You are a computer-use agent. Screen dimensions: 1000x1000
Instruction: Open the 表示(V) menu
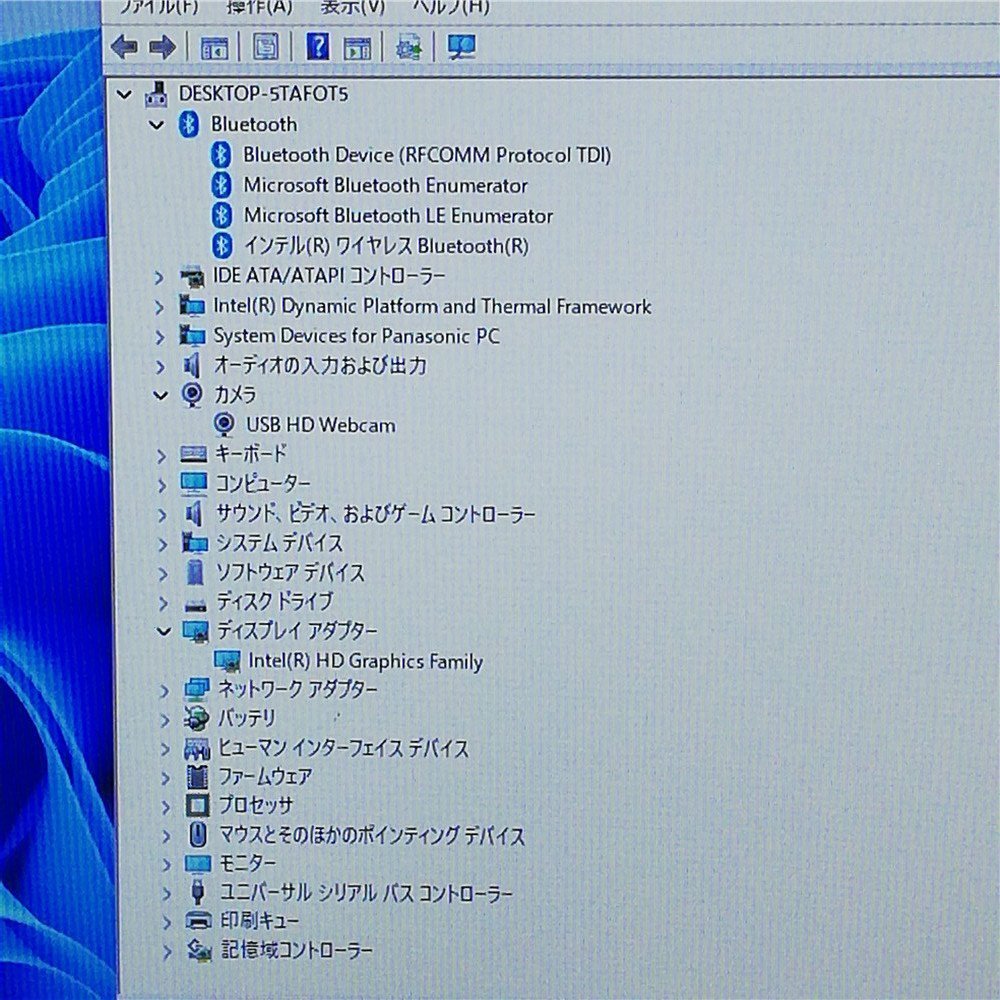tap(353, 7)
